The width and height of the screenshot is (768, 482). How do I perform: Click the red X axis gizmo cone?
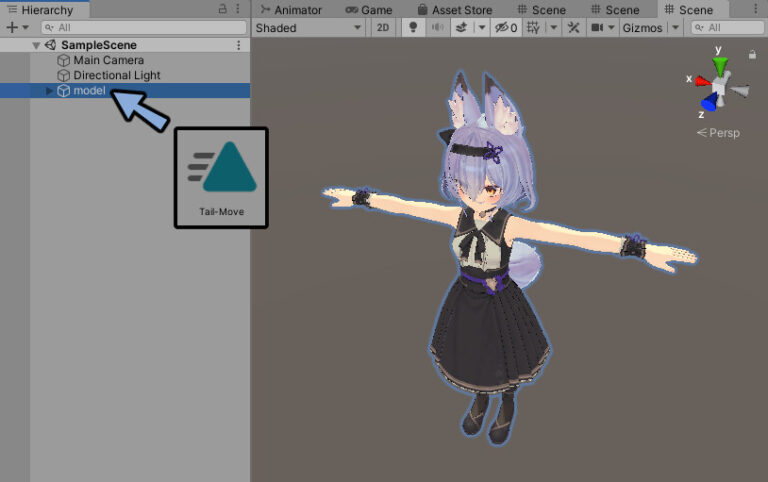pyautogui.click(x=702, y=81)
